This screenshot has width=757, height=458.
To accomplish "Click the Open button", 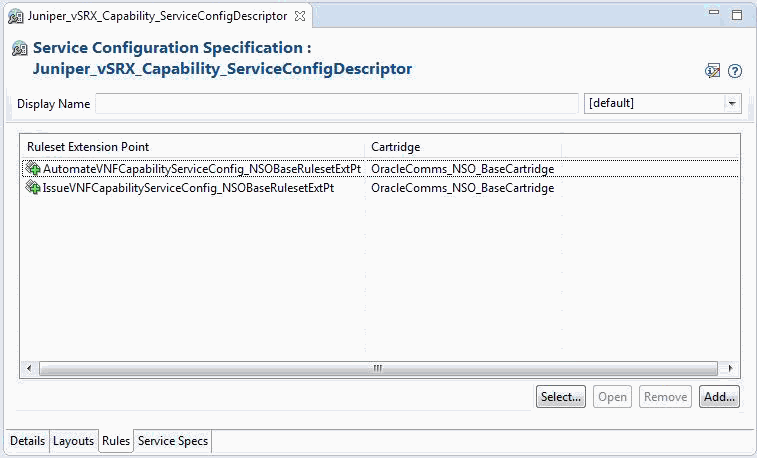I will [x=612, y=397].
